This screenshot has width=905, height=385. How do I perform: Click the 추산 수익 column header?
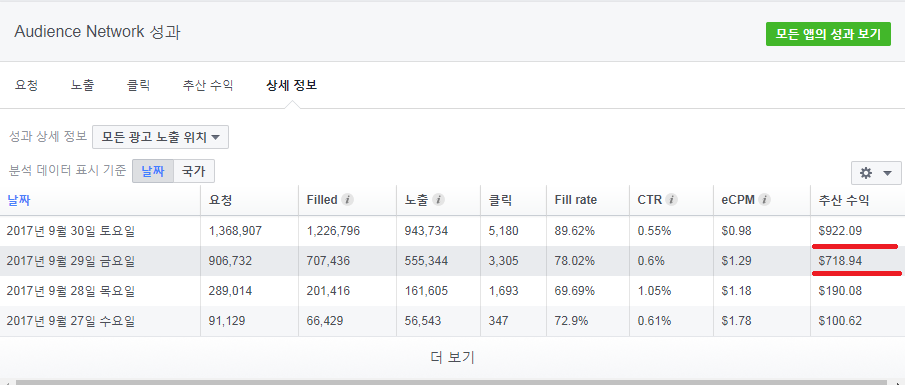[844, 200]
